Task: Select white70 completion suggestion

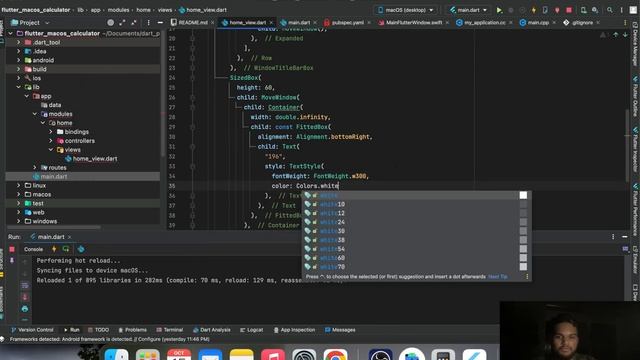Action: [x=416, y=267]
